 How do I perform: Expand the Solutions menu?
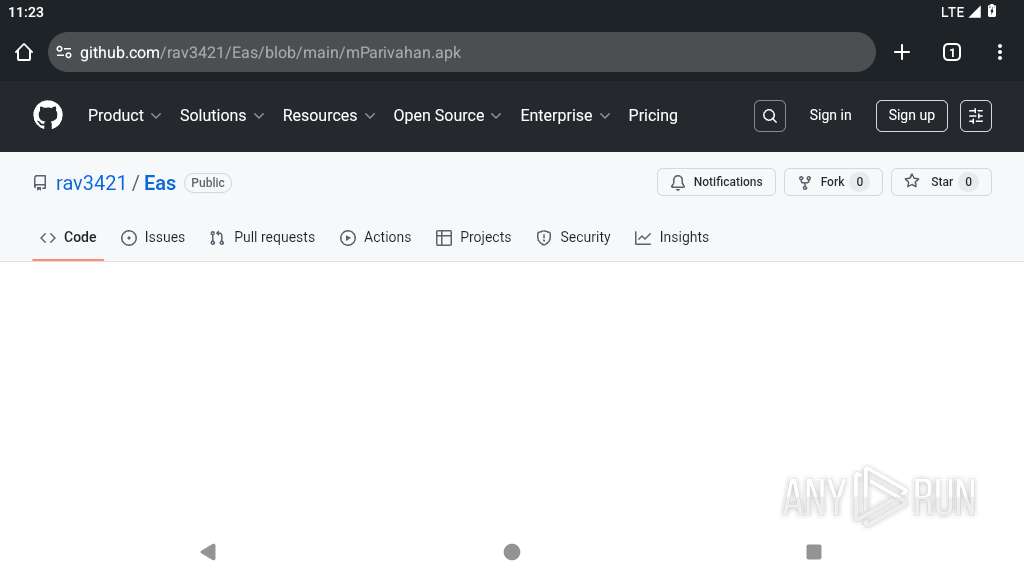[x=221, y=116]
